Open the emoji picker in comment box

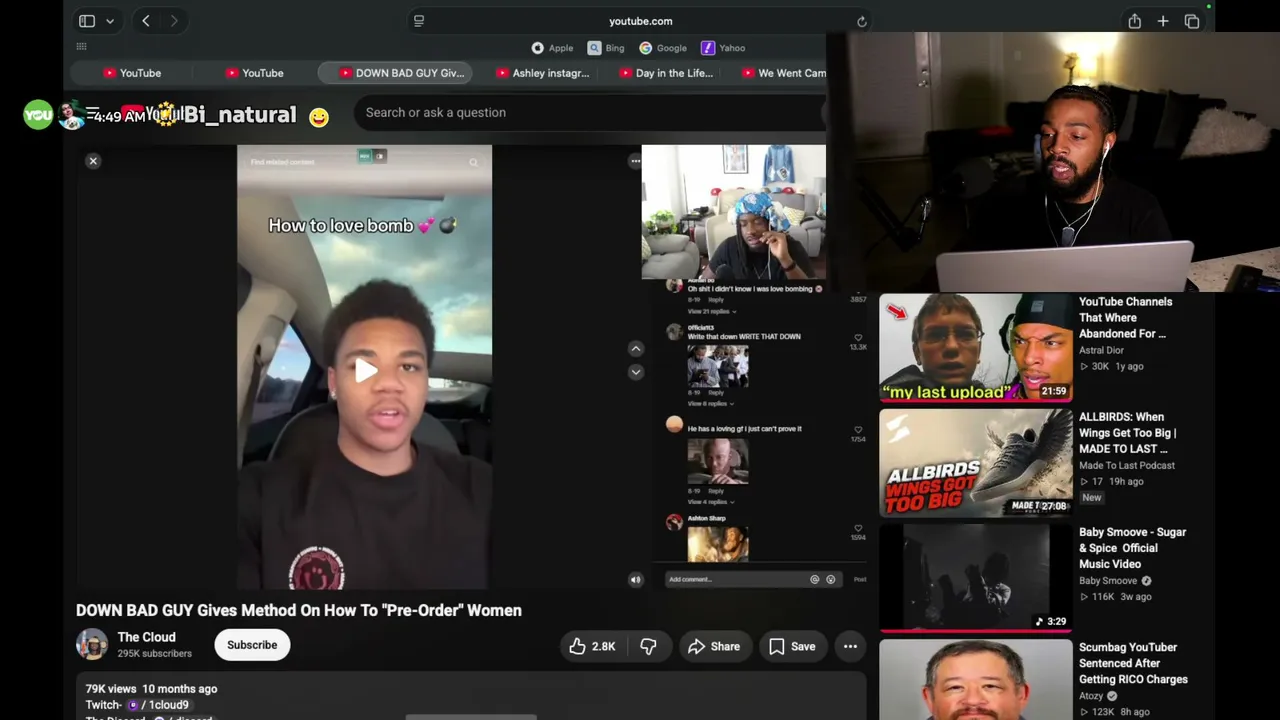point(830,579)
